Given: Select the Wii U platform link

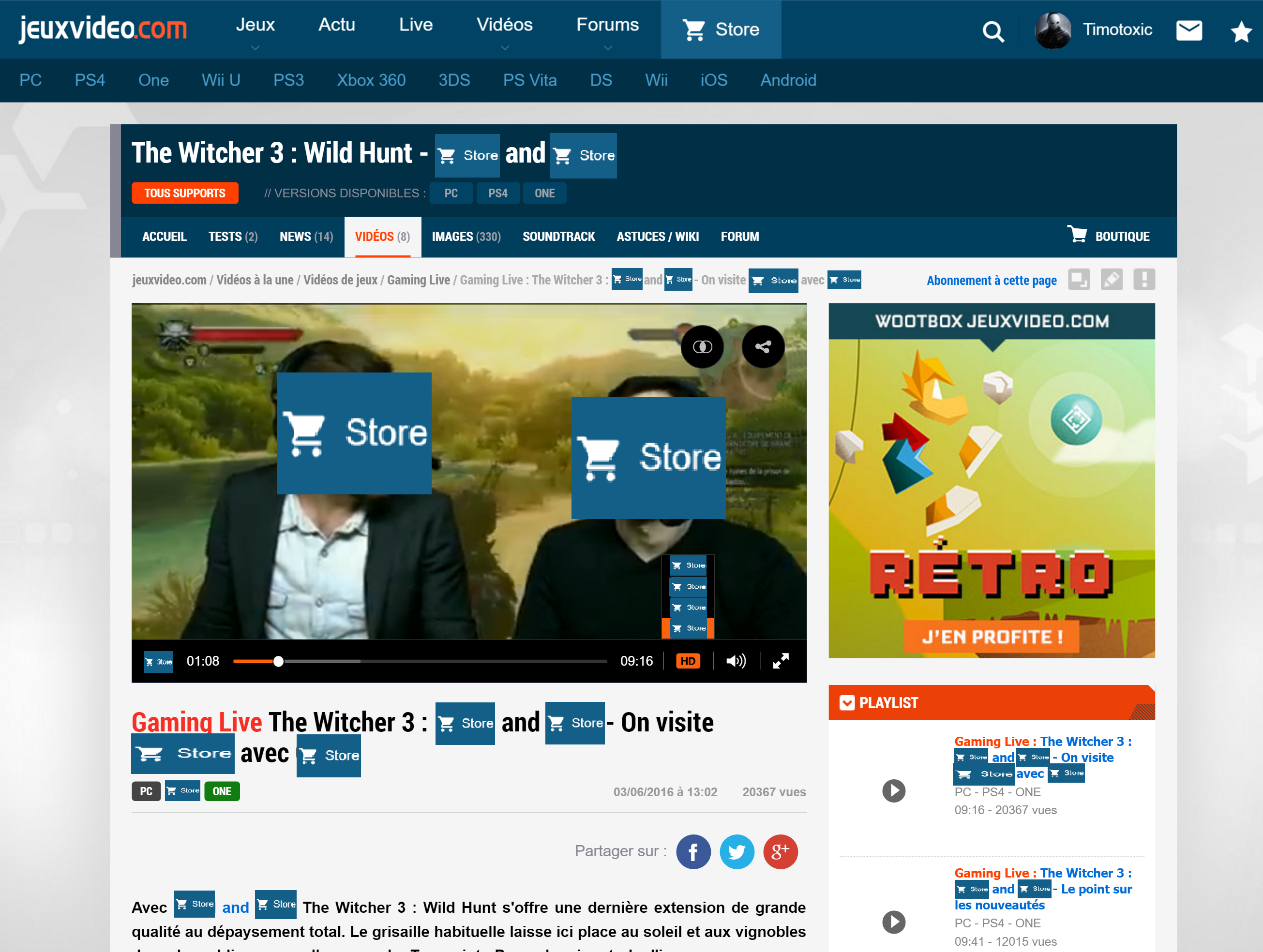Looking at the screenshot, I should pyautogui.click(x=220, y=80).
